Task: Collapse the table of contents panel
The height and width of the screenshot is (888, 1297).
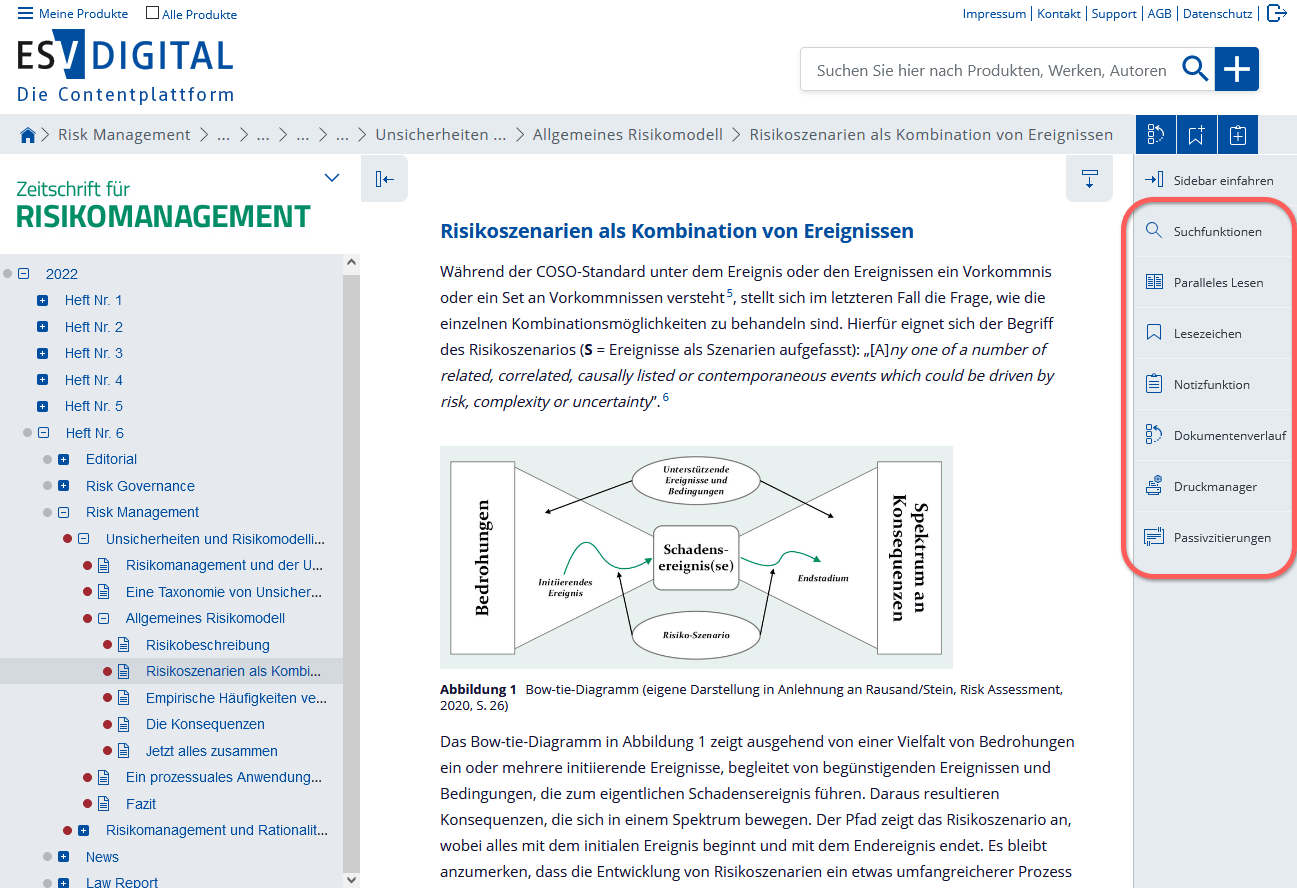Action: [384, 178]
